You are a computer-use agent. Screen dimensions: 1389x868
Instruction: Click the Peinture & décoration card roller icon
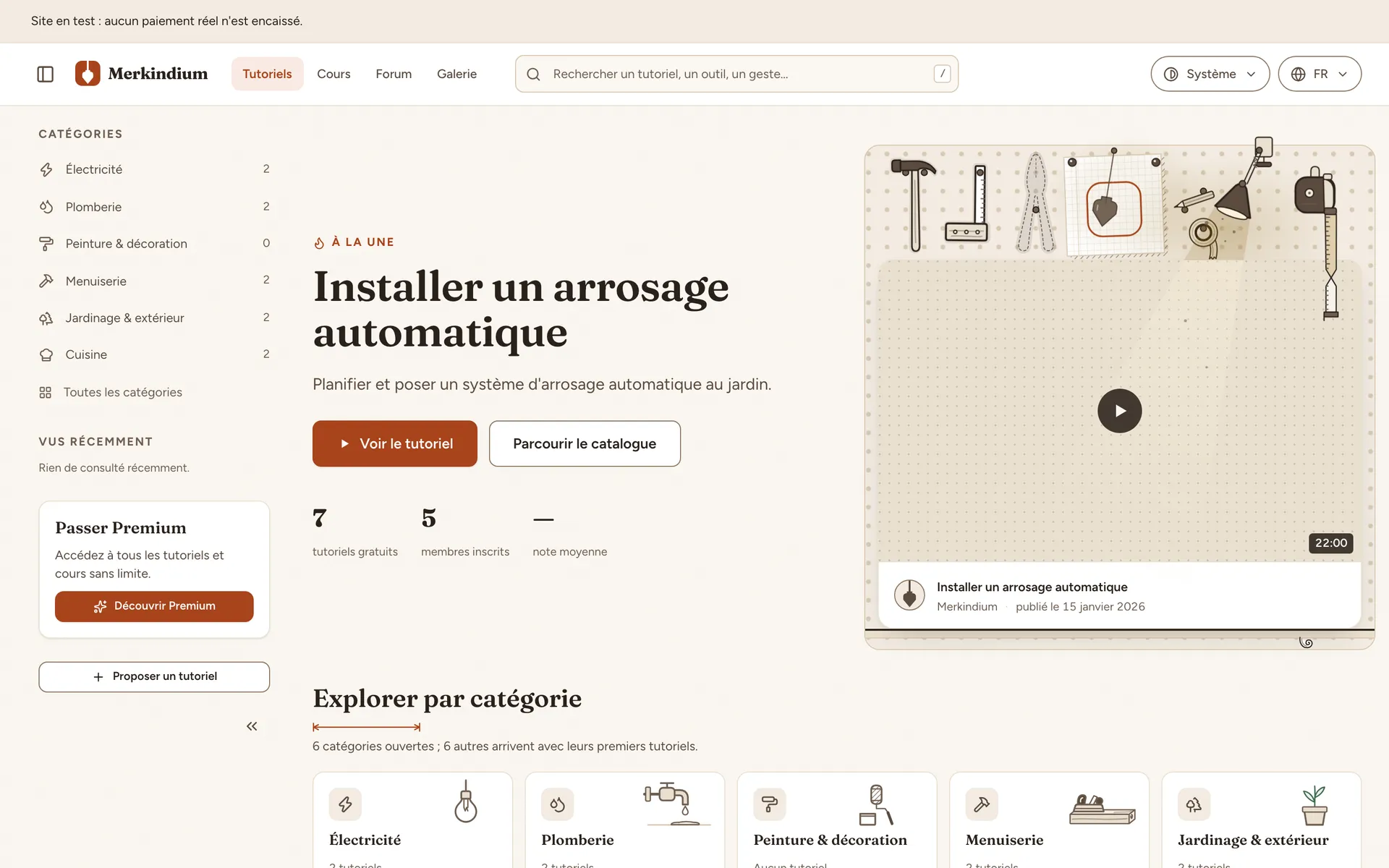(x=770, y=804)
